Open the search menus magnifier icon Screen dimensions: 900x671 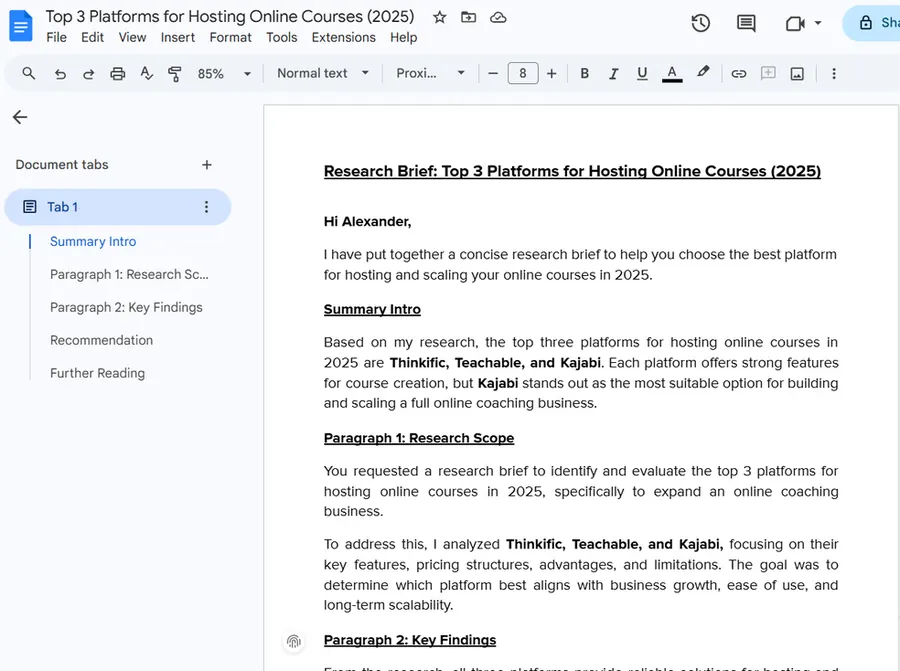pyautogui.click(x=28, y=73)
